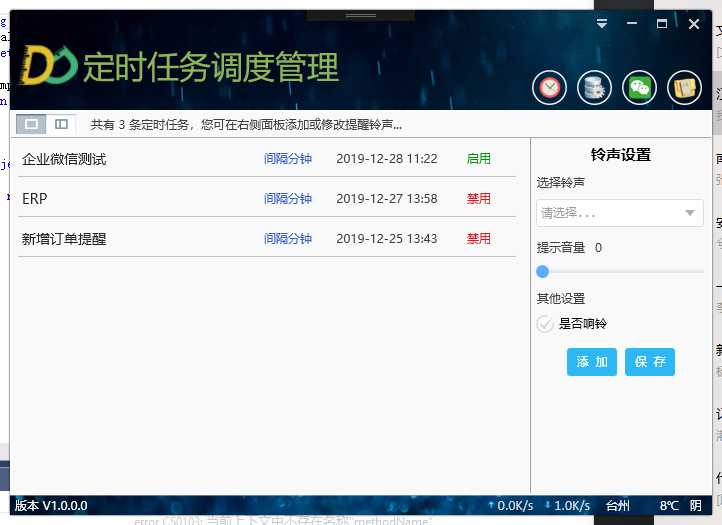This screenshot has width=722, height=525.
Task: Select the 企业微信测试 task row
Action: coord(267,159)
